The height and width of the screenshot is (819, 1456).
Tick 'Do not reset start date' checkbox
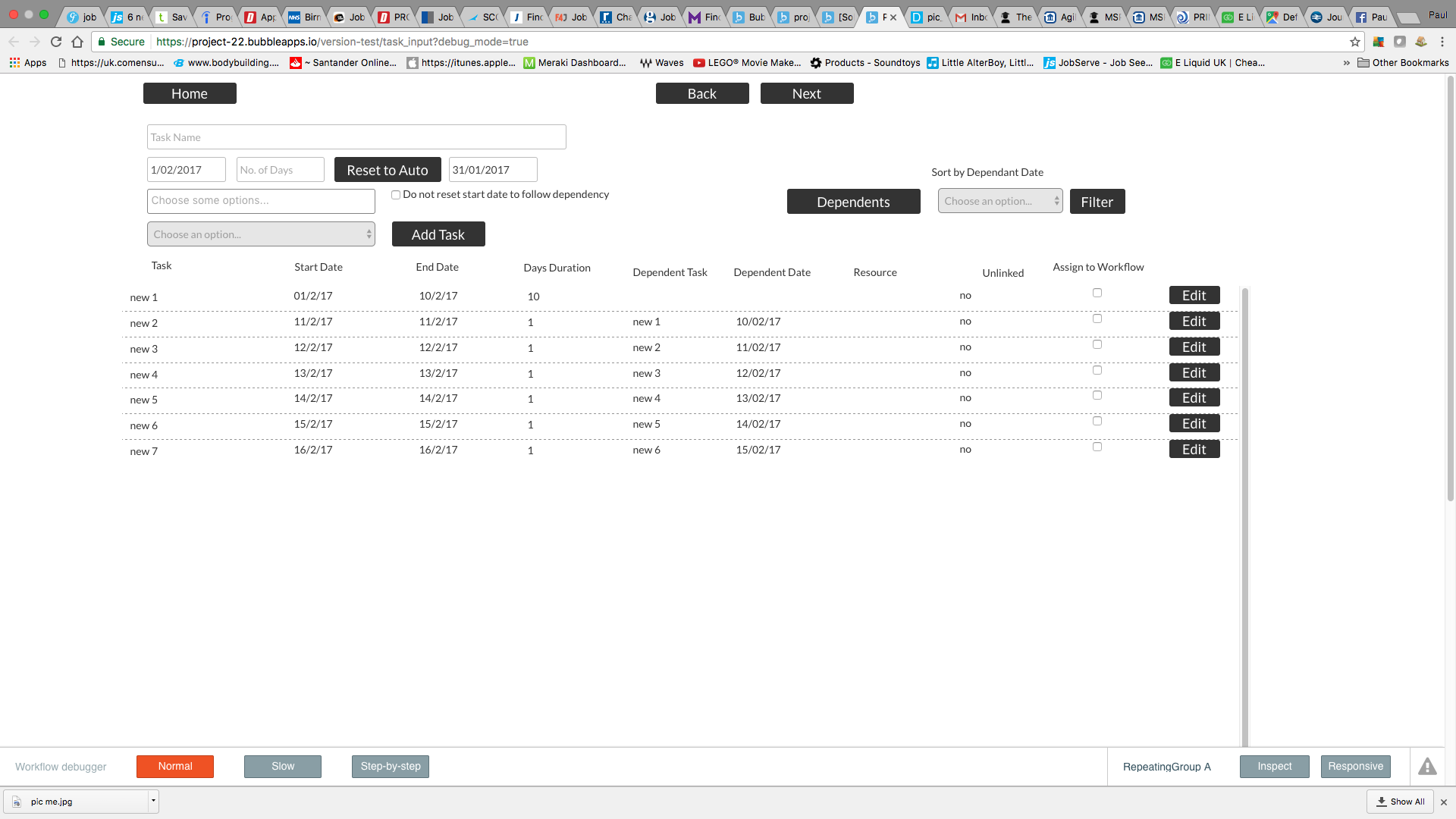pos(396,195)
